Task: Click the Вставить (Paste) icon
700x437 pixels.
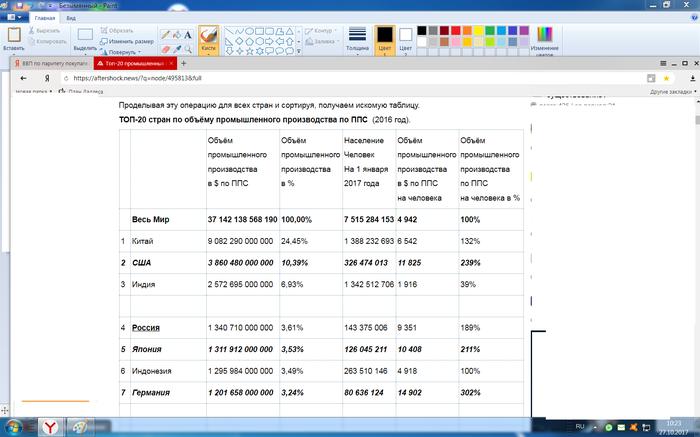Action: click(14, 36)
